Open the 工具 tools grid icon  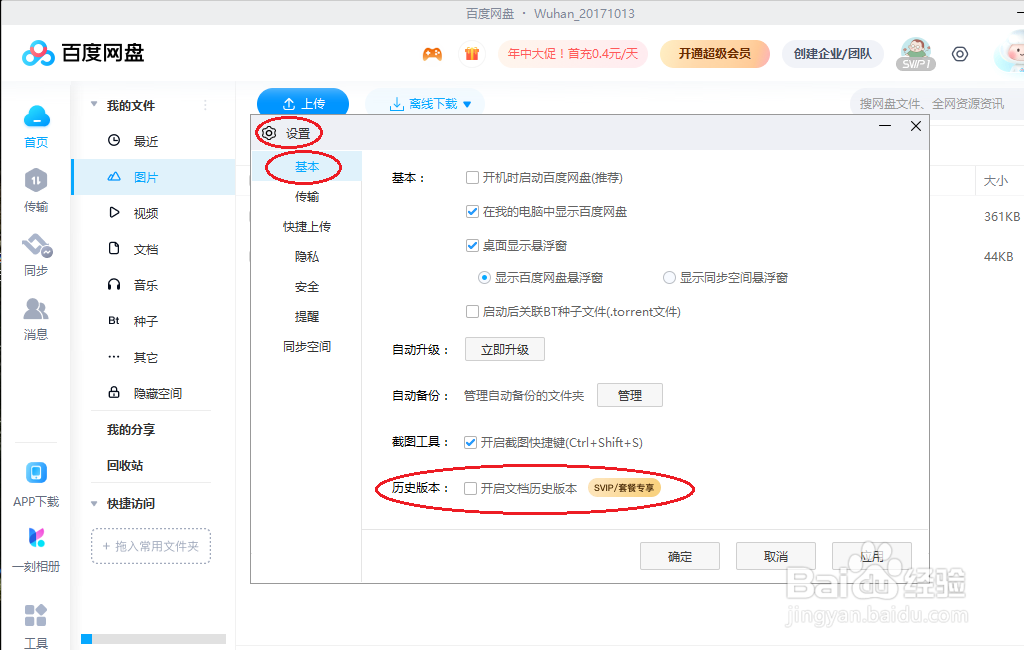coord(36,615)
